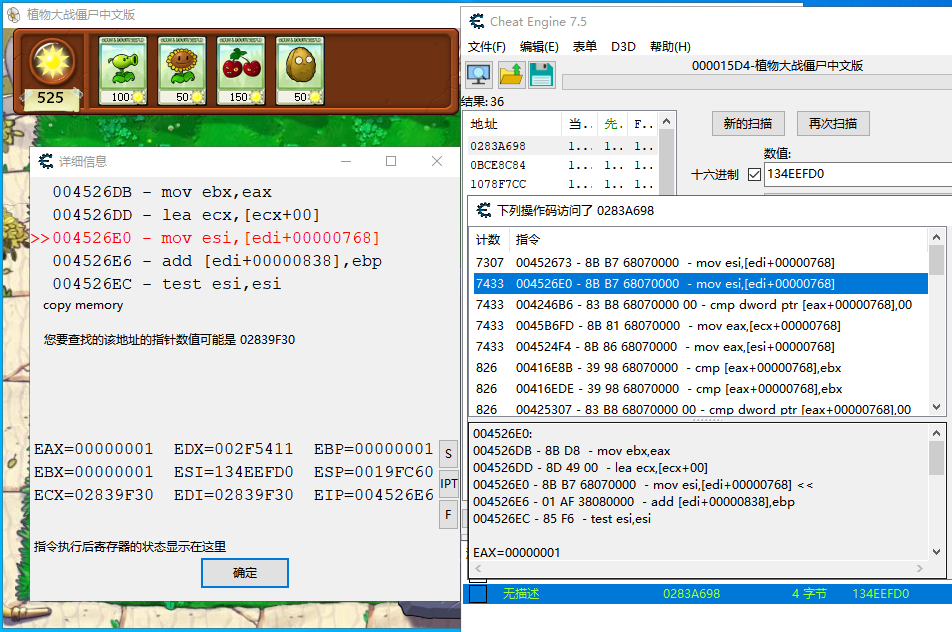Click the scroll-down arrow of disassembly info pane

[x=936, y=552]
